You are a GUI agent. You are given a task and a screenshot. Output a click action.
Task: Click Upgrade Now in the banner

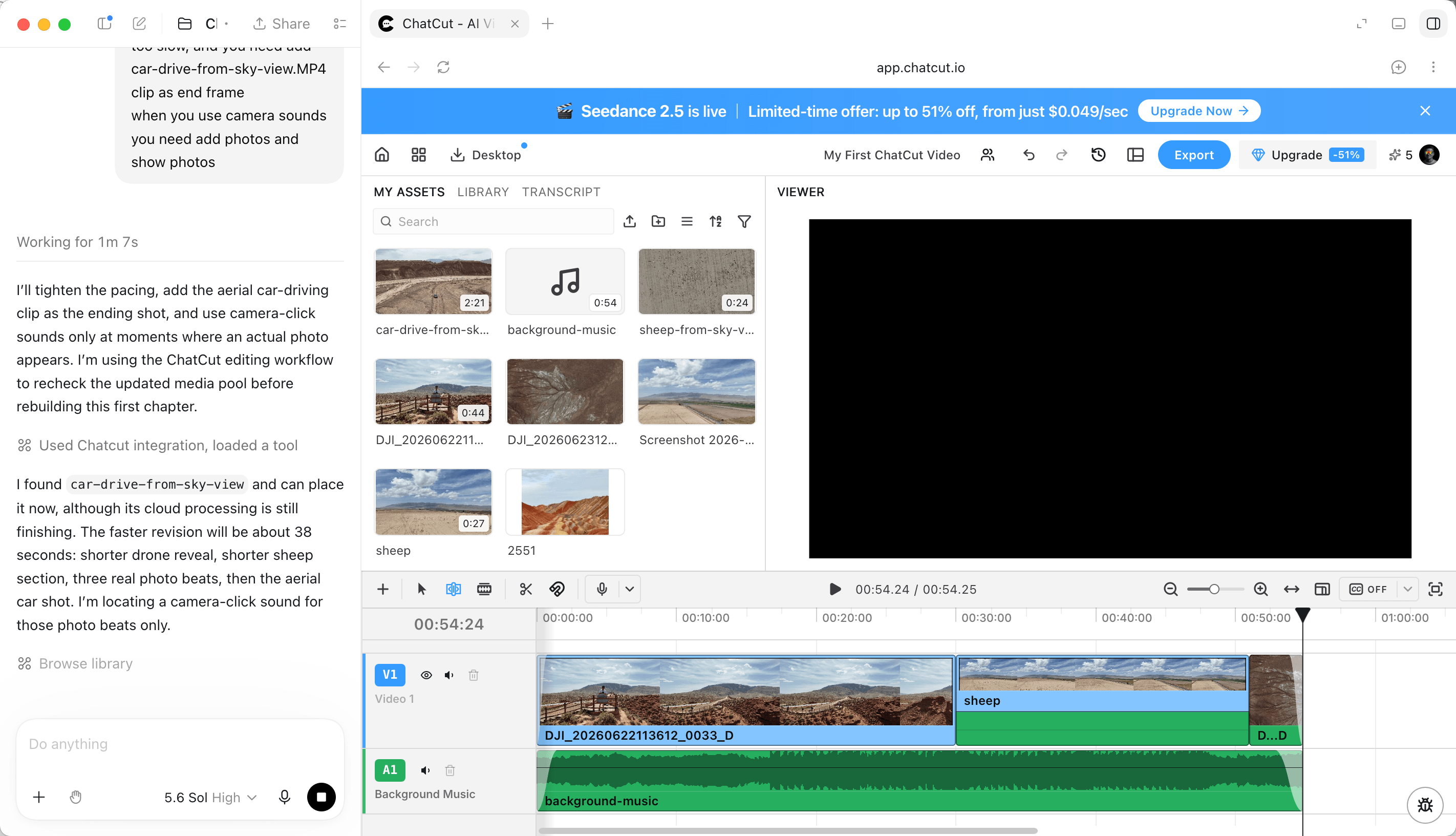click(x=1199, y=111)
